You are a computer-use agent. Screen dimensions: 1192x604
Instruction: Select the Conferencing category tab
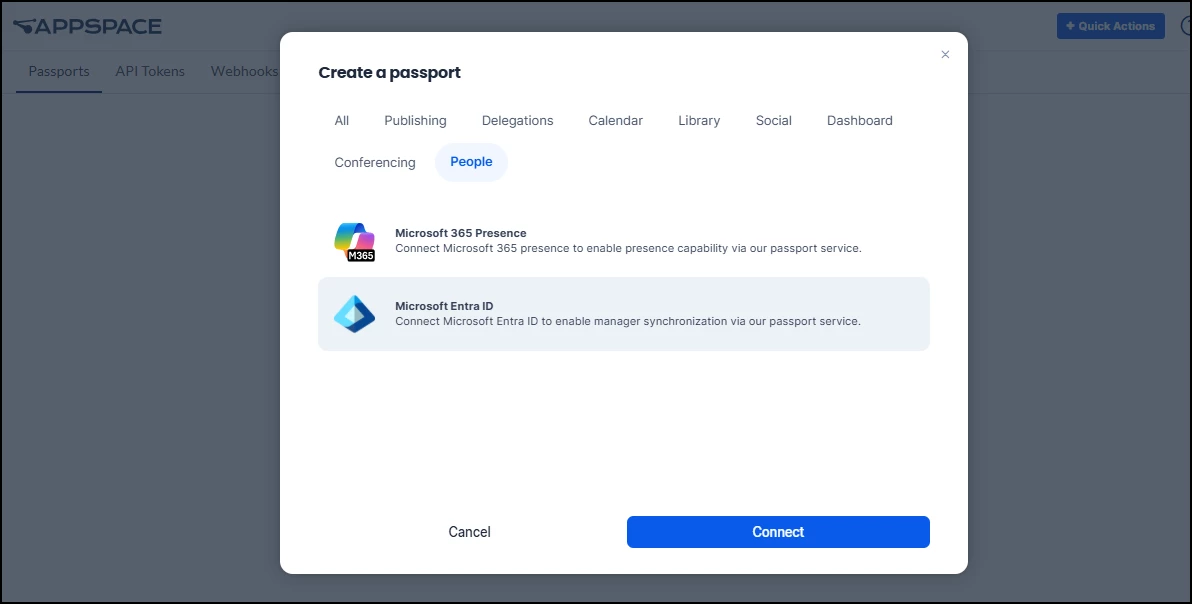tap(375, 163)
